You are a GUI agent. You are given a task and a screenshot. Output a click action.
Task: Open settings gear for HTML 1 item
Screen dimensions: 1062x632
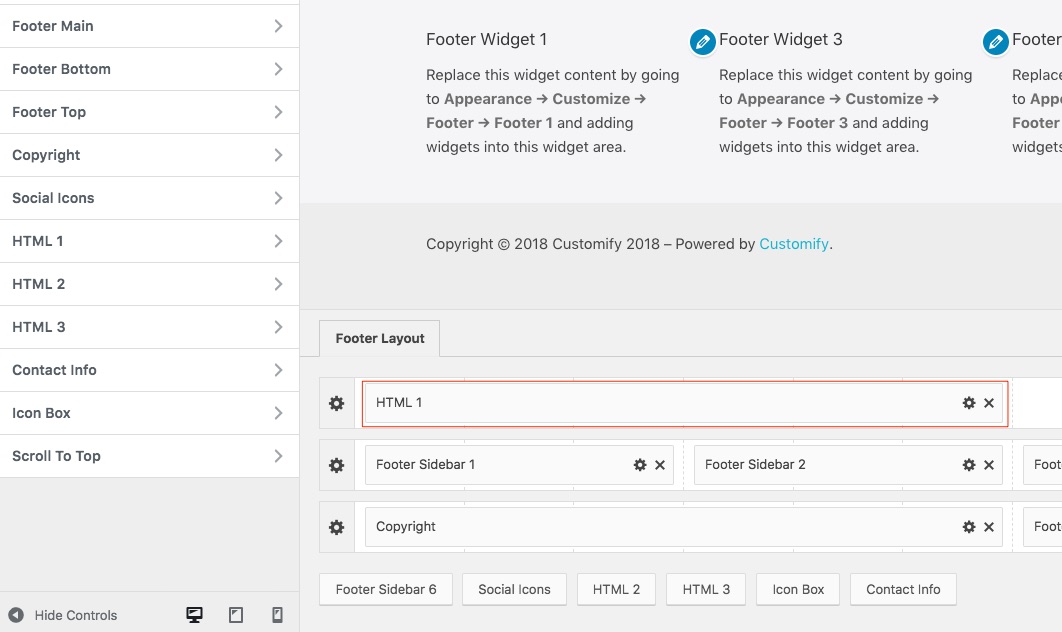[968, 403]
